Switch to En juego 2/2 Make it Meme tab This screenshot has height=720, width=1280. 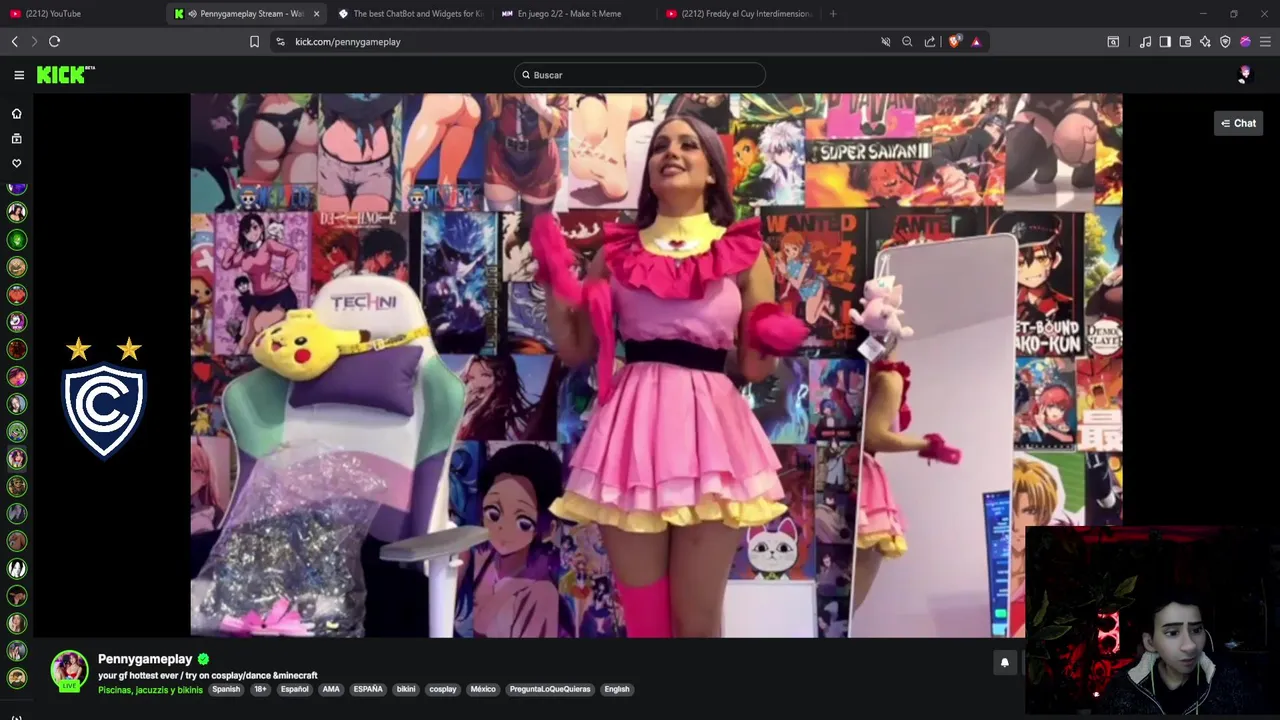574,14
